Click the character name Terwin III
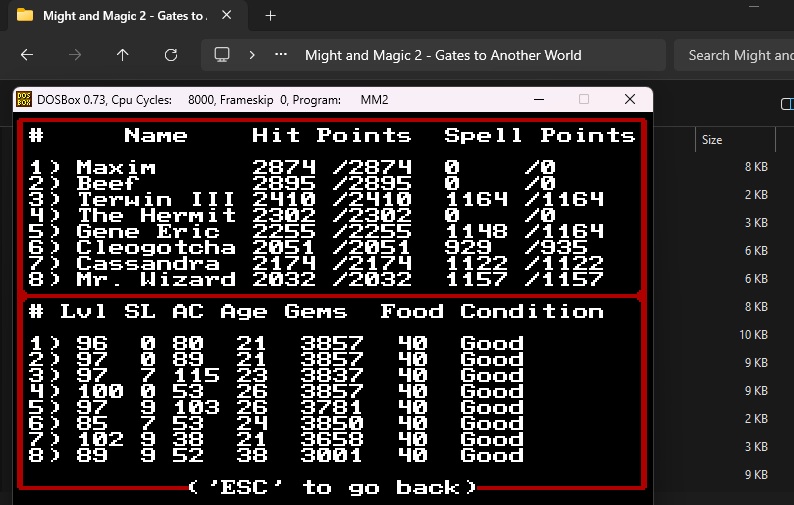Viewport: 794px width, 505px height. pos(156,199)
